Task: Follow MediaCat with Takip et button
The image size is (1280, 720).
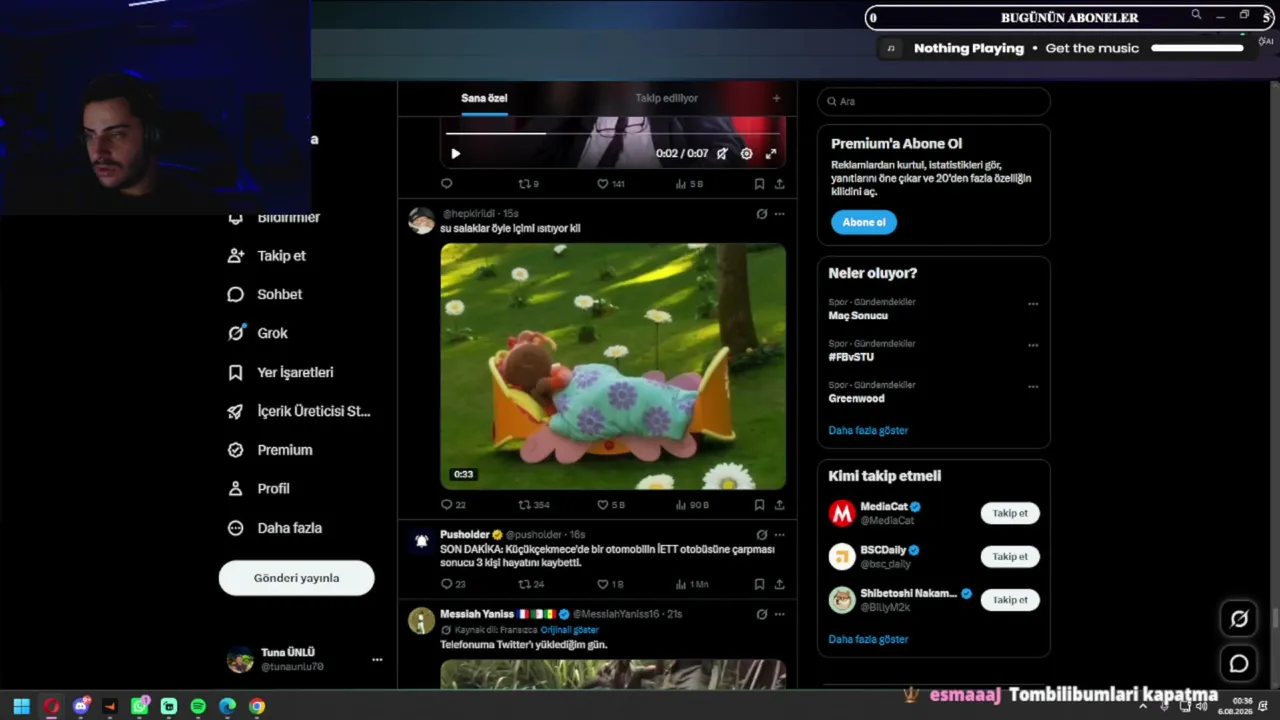Action: point(1010,513)
